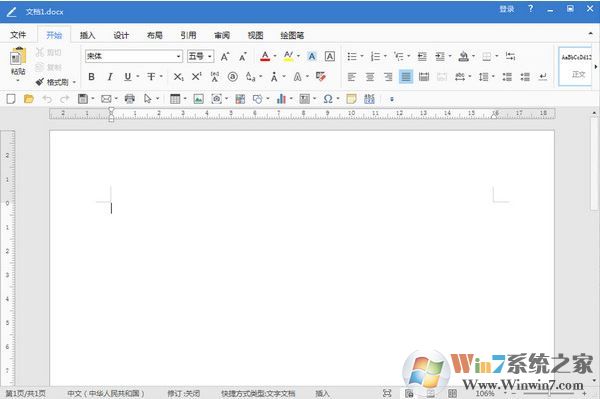600x399 pixels.
Task: Click the redo arrow
Action: pos(65,99)
